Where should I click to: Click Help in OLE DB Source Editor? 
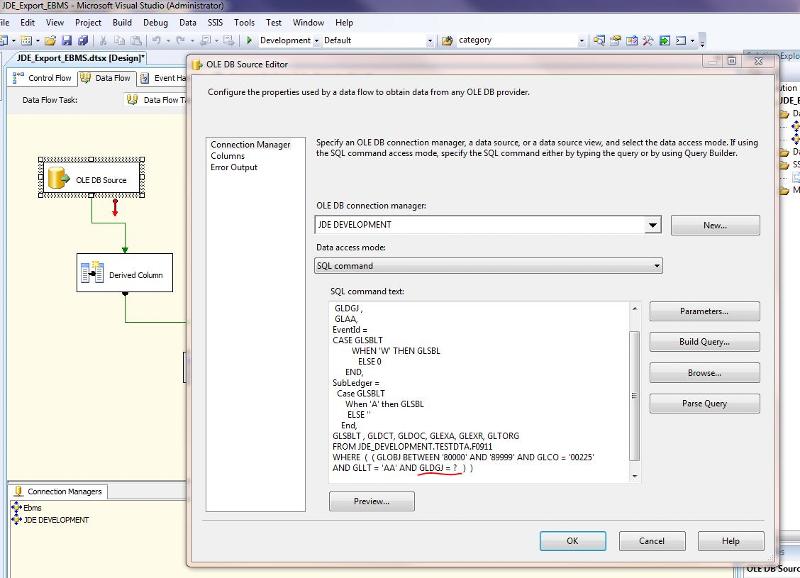coord(731,541)
